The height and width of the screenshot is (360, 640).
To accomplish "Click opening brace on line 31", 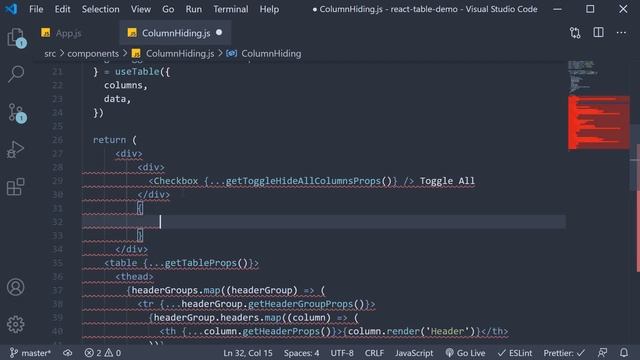I will [x=140, y=208].
